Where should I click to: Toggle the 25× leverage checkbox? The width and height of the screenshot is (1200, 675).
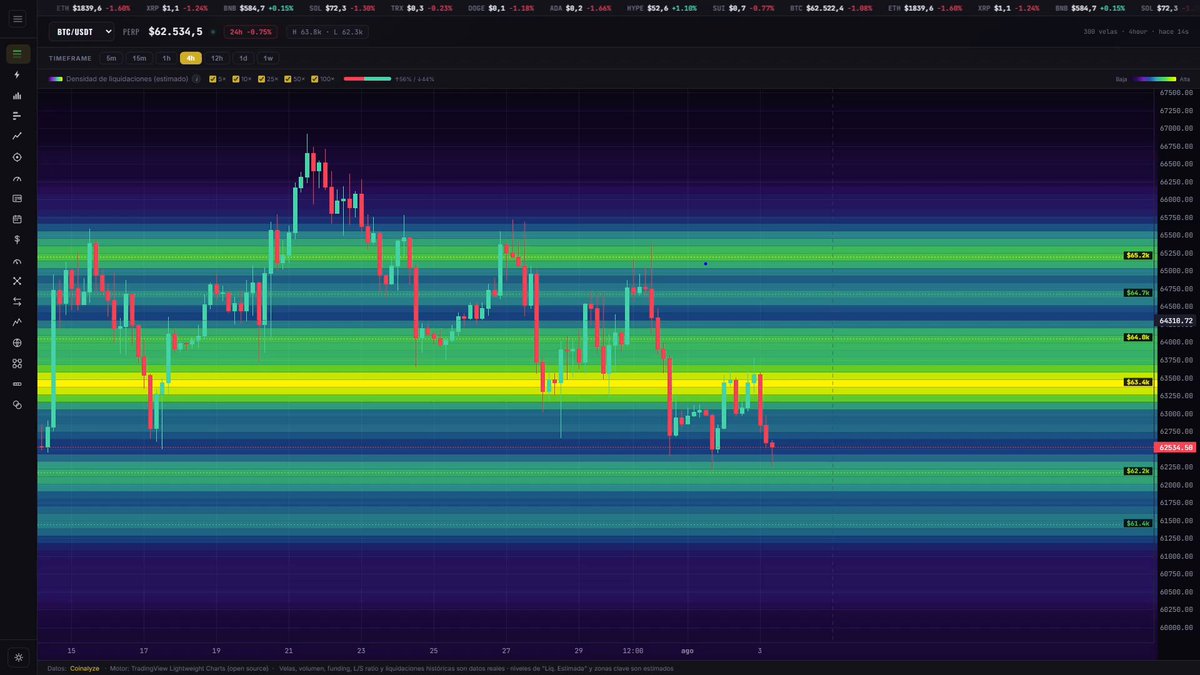pos(262,78)
